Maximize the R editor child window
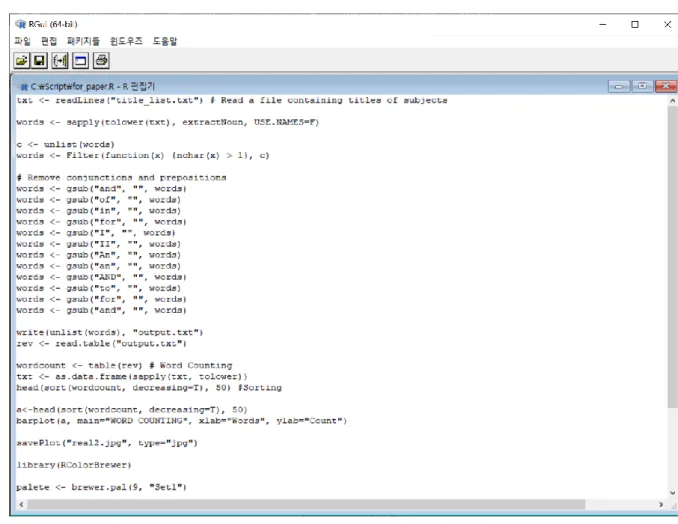This screenshot has height=524, width=678. 643,86
